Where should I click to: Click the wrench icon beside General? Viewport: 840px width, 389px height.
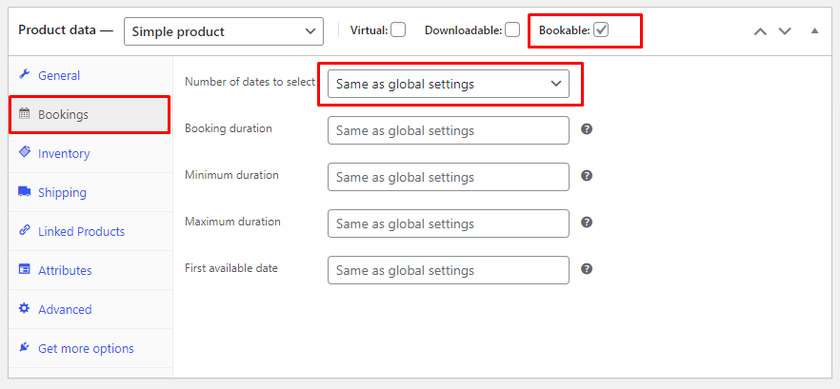point(24,75)
